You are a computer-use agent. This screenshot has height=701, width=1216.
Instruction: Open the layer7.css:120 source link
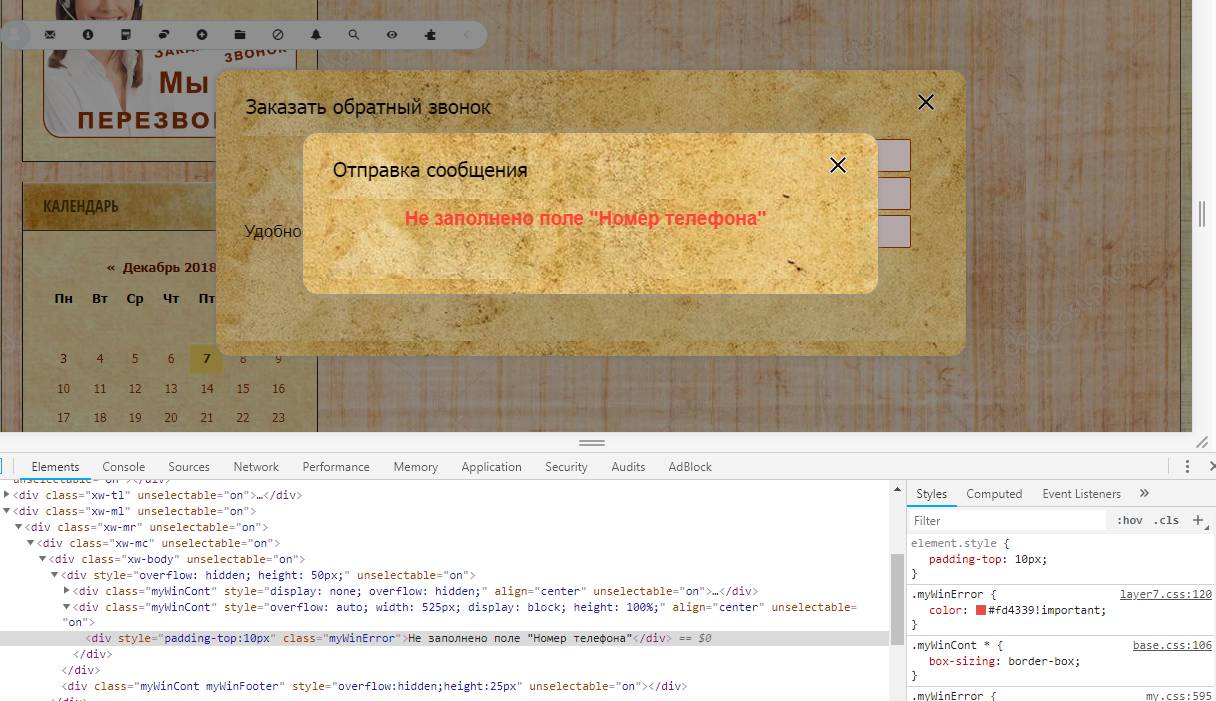pos(1165,594)
